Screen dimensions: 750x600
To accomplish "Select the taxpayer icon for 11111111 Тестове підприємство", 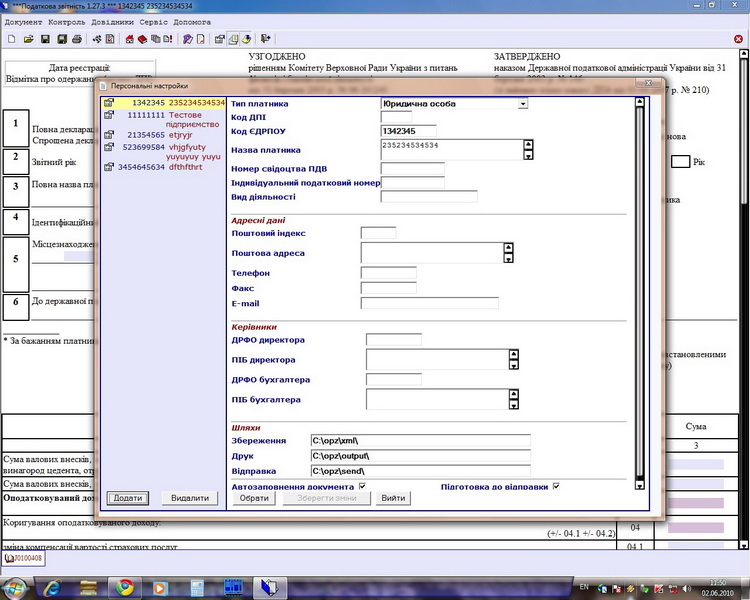I will click(x=109, y=115).
